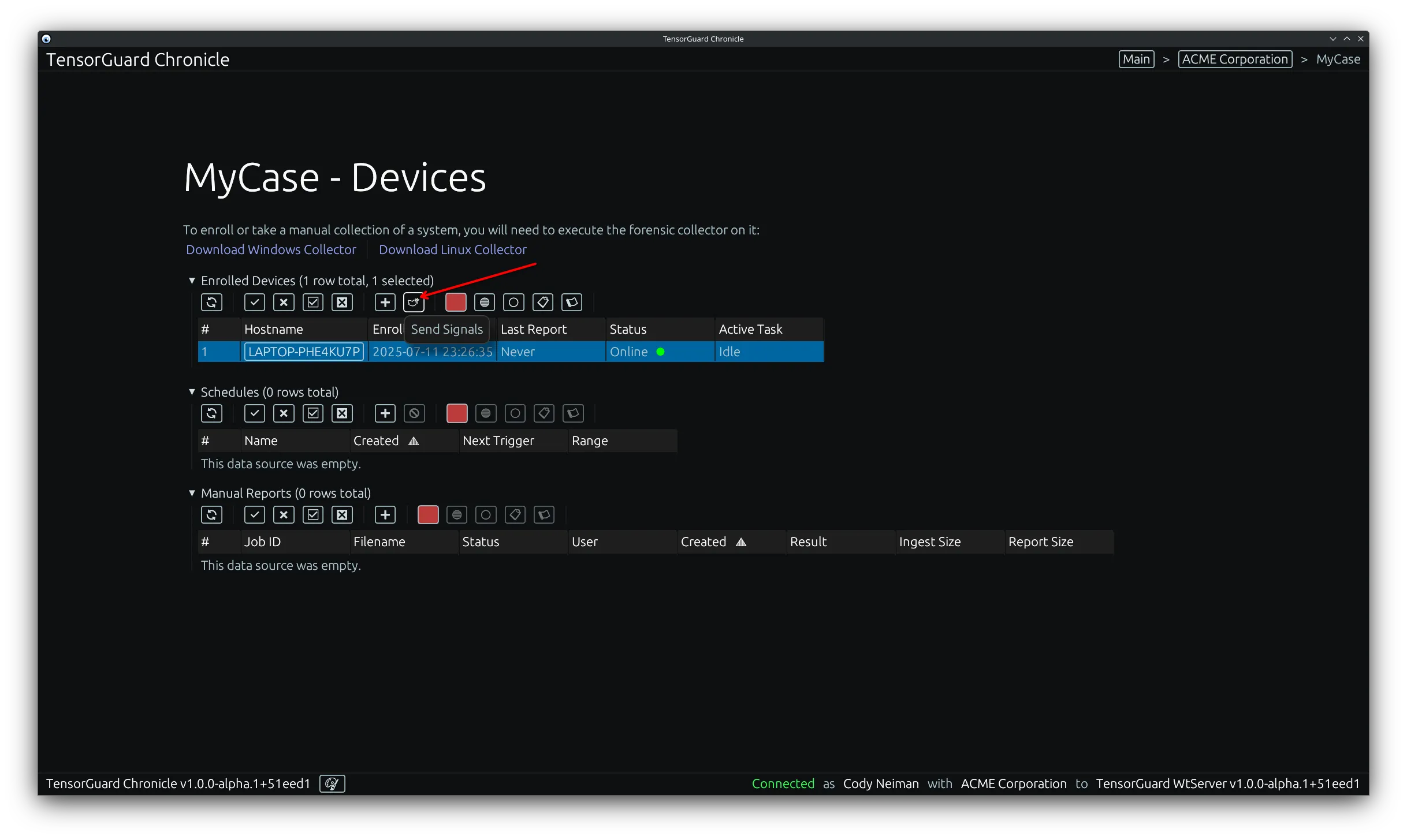The width and height of the screenshot is (1407, 840).
Task: Navigate to ACME Corporation breadcrumb
Action: [1235, 59]
